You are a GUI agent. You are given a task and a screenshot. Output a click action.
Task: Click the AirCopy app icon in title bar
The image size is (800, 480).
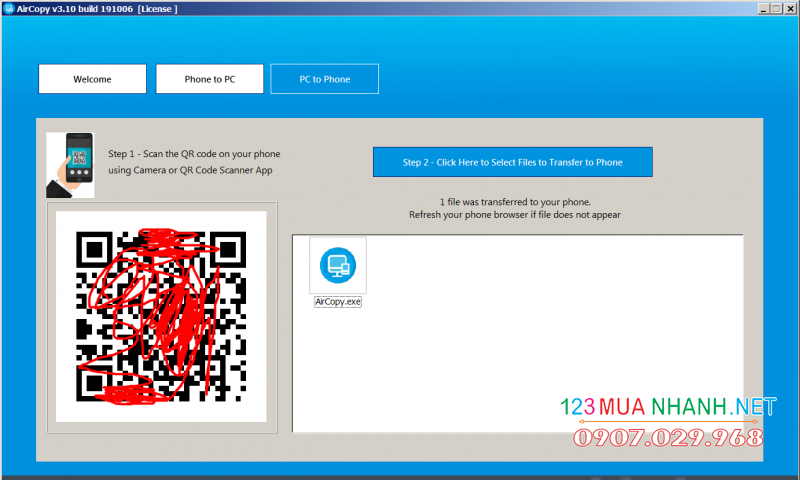[x=8, y=9]
